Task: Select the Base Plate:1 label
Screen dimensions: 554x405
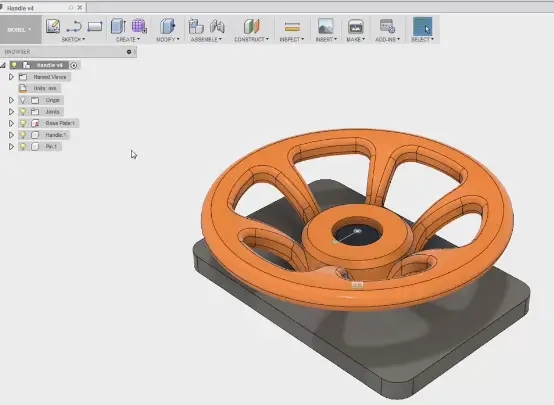Action: 60,123
